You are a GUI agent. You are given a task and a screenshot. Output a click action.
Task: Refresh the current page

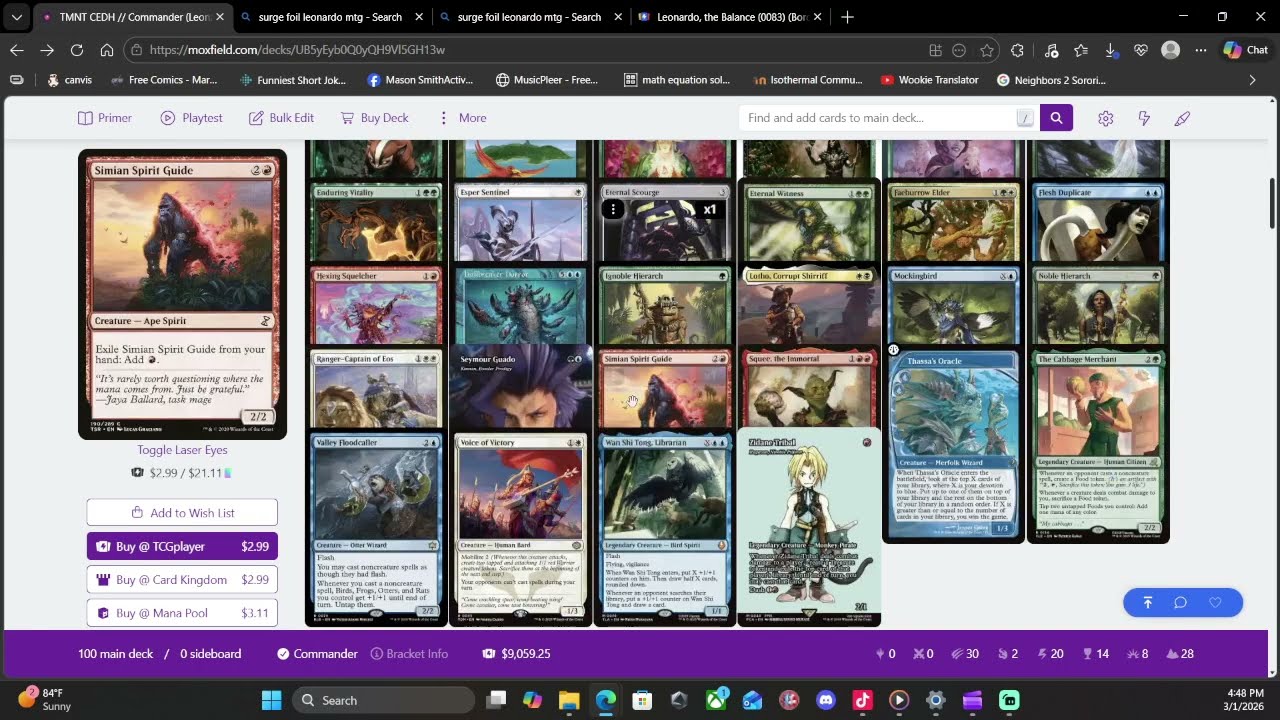pos(76,50)
